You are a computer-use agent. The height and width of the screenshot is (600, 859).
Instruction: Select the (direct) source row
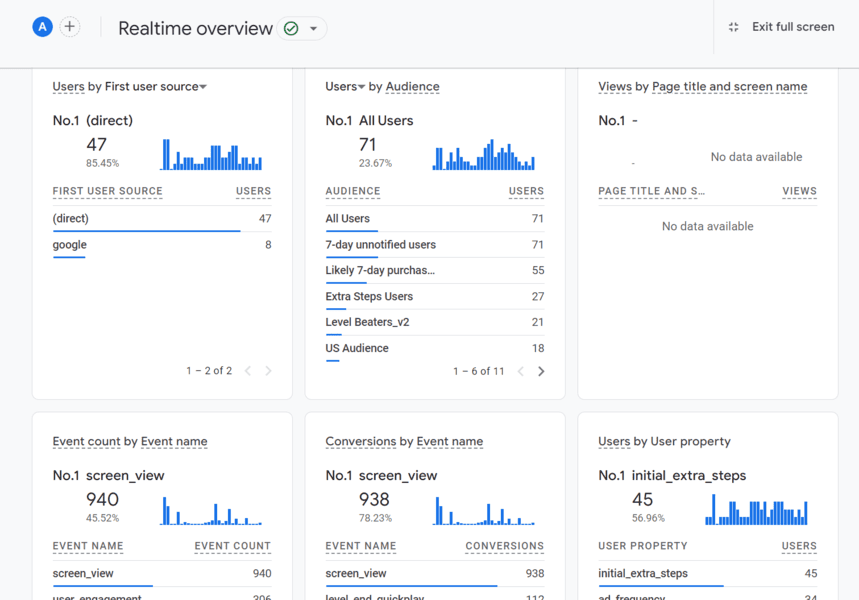tap(162, 219)
